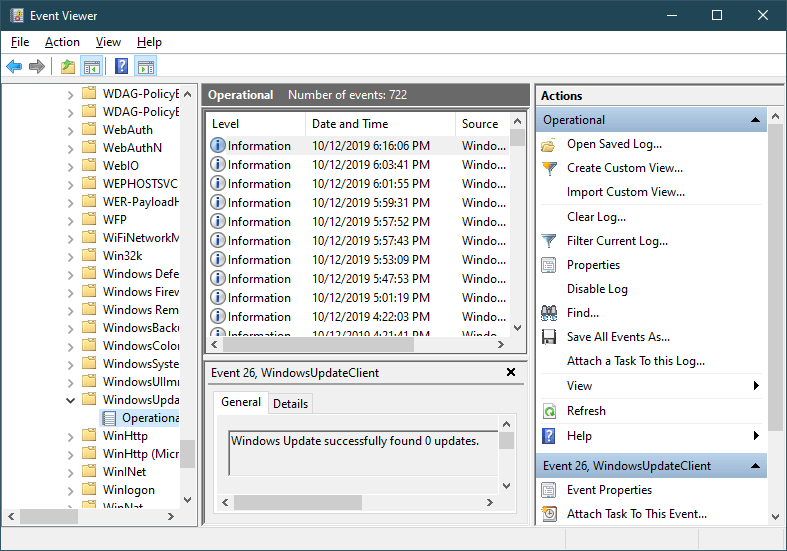This screenshot has height=551, width=787.
Task: Expand the WinHttp tree node
Action: coord(70,437)
